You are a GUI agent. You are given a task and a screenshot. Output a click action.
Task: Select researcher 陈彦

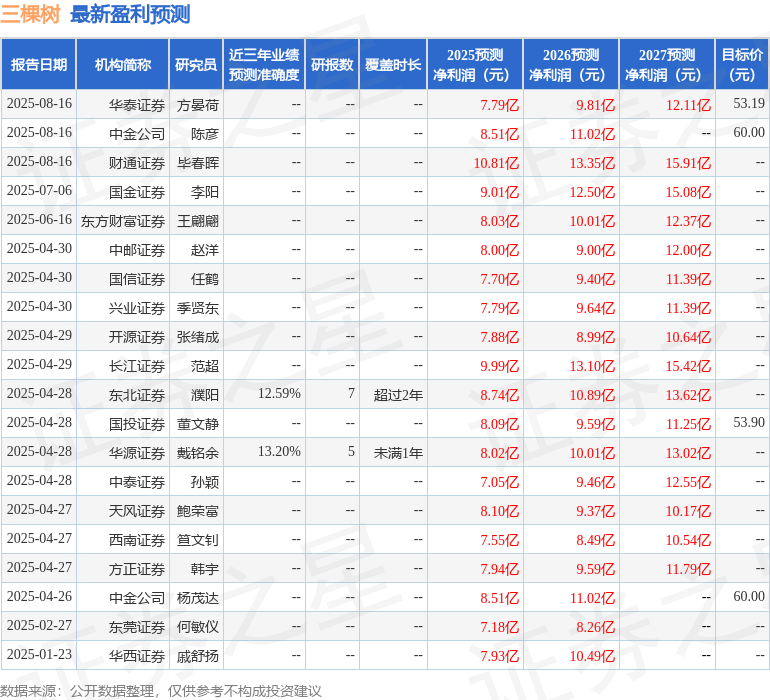(x=205, y=134)
